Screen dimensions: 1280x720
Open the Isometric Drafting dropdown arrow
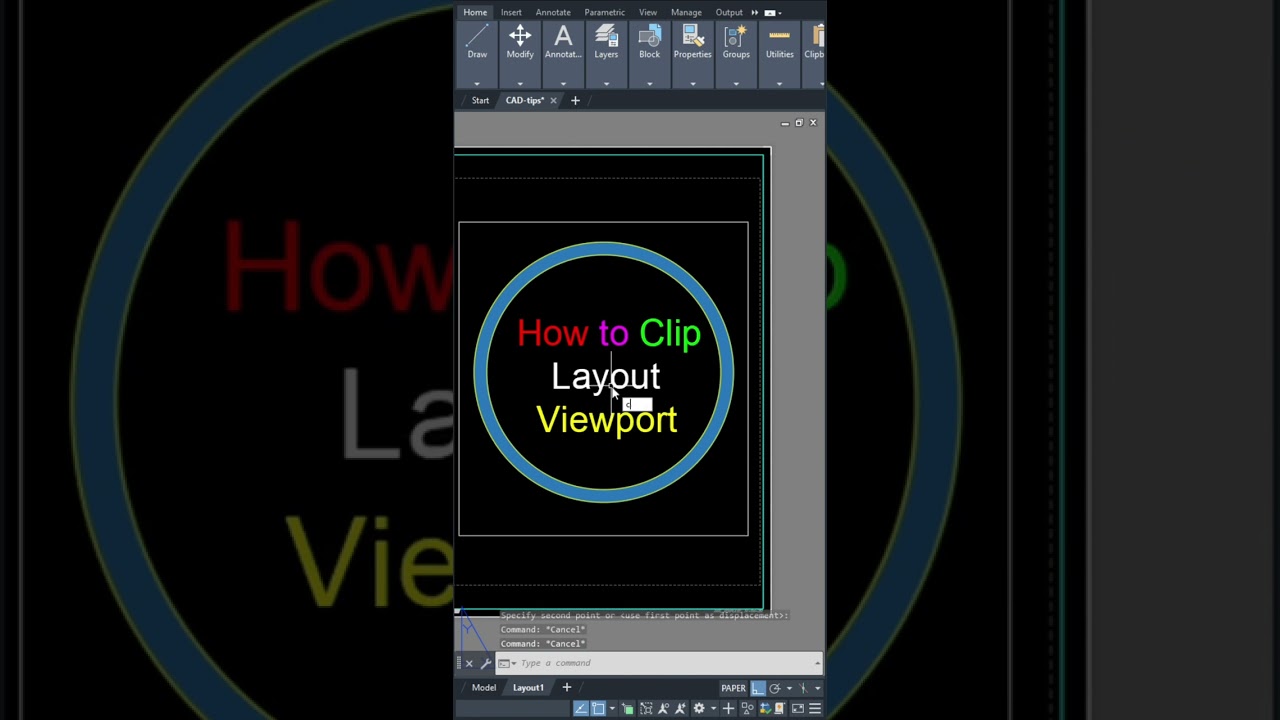pyautogui.click(x=817, y=688)
